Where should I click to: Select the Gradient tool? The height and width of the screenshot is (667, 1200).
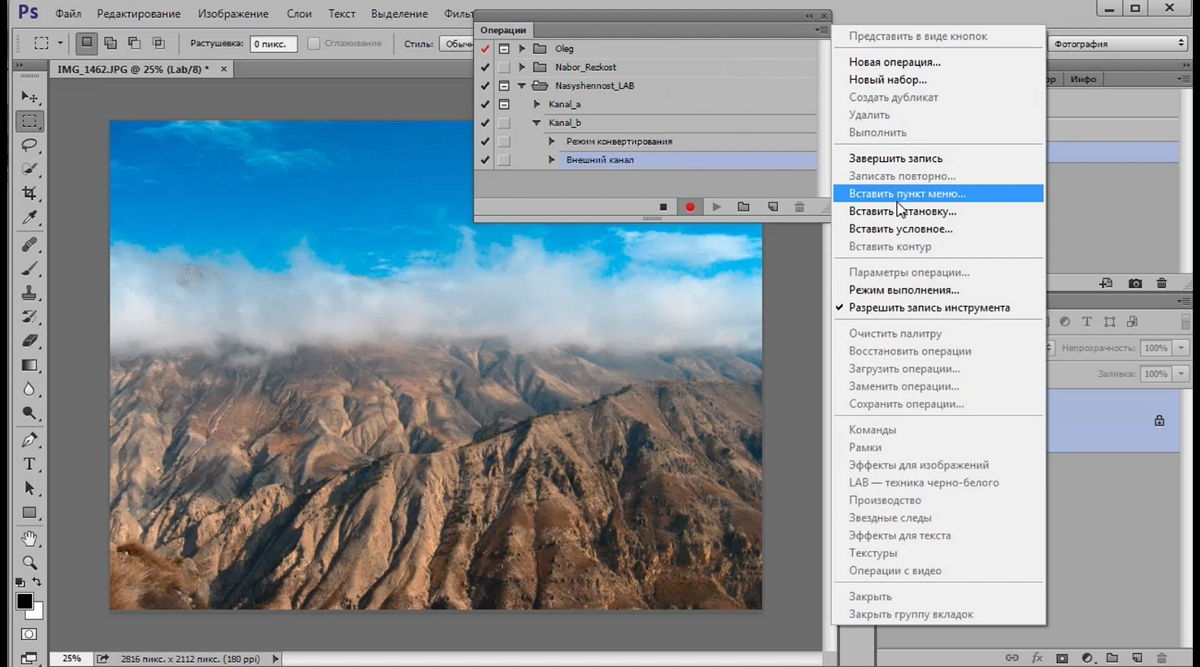(30, 365)
